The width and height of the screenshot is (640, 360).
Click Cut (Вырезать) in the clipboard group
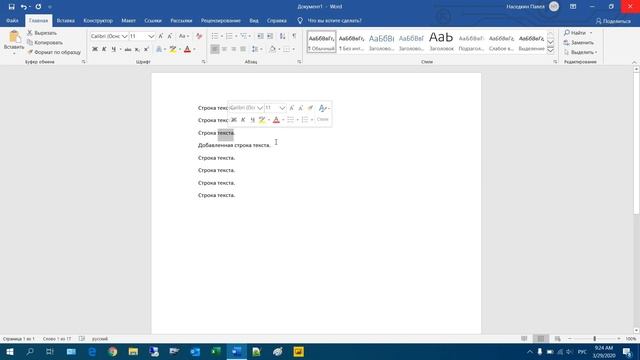[x=42, y=33]
